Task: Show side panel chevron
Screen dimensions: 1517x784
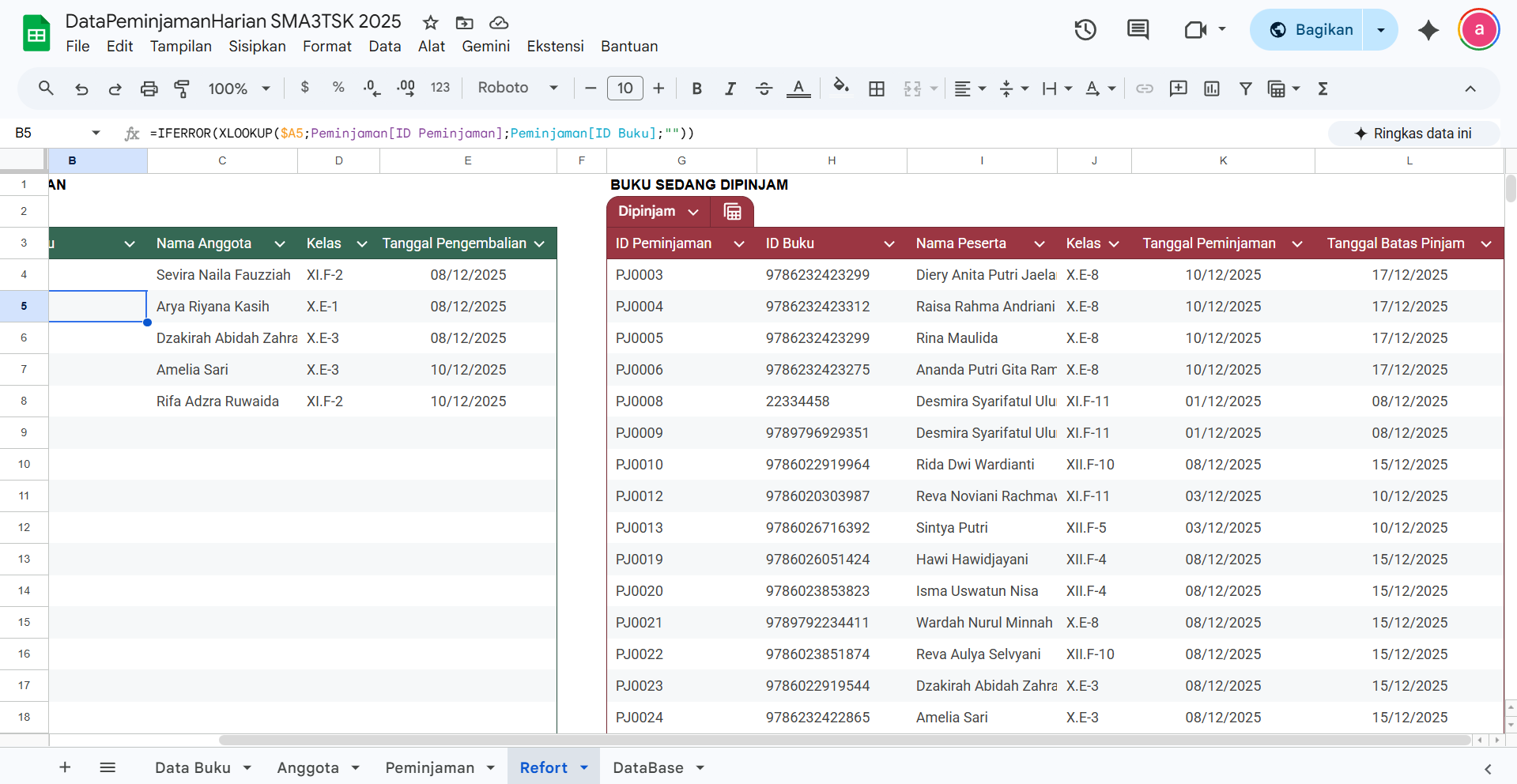Action: [1488, 769]
